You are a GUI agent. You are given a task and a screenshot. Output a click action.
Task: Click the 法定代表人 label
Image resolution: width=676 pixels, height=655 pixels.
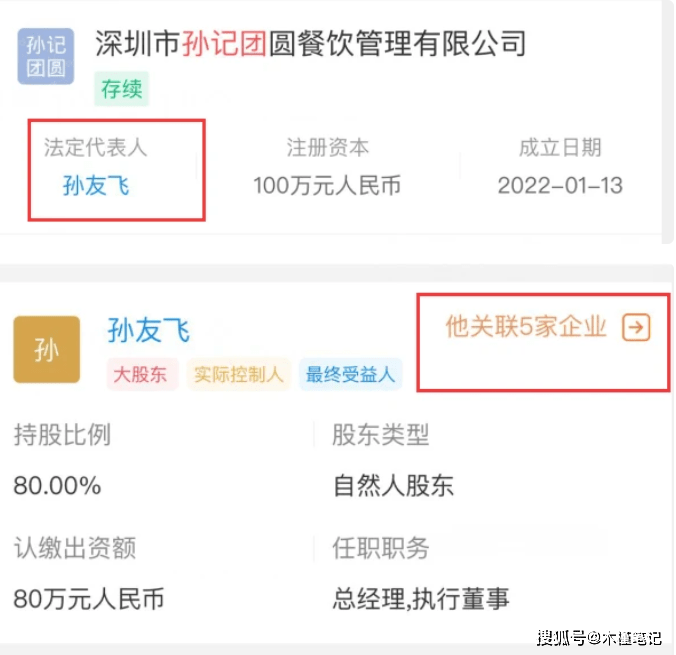(x=95, y=147)
